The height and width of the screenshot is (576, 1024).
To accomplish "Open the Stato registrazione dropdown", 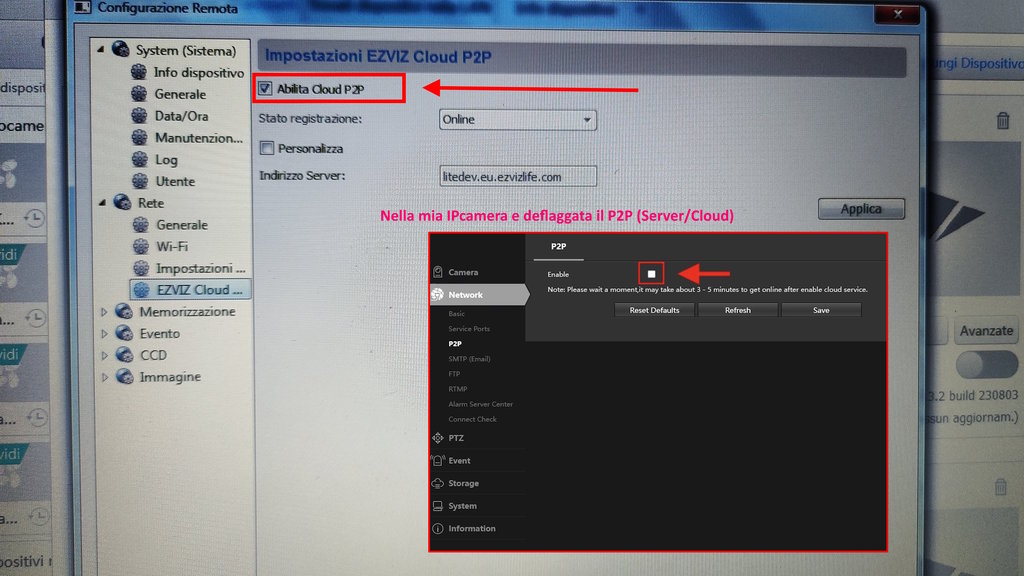I will click(518, 120).
